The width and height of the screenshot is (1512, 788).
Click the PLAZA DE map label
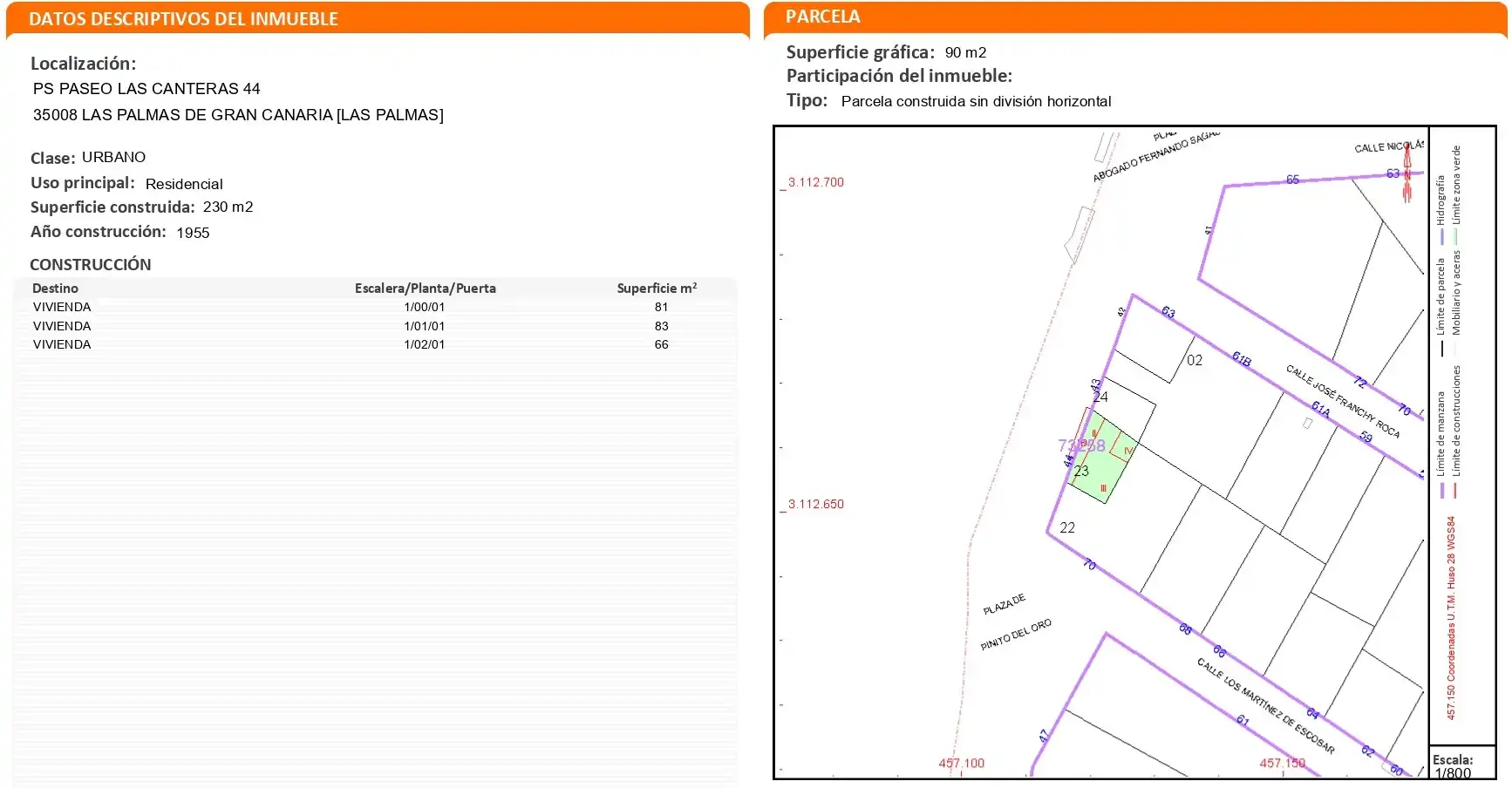pos(1005,604)
